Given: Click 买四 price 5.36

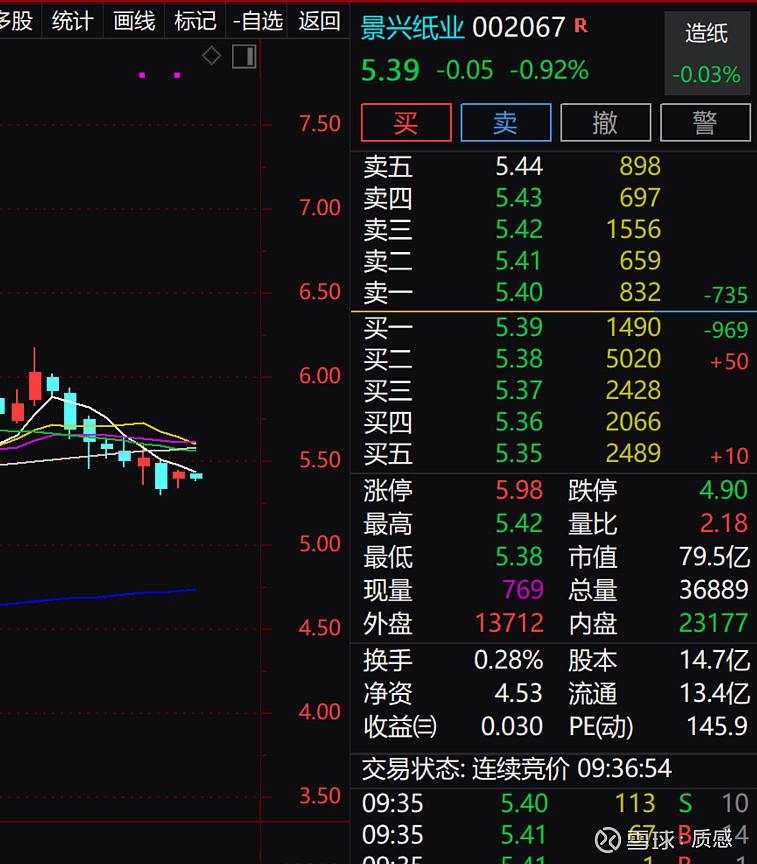Looking at the screenshot, I should [x=519, y=422].
